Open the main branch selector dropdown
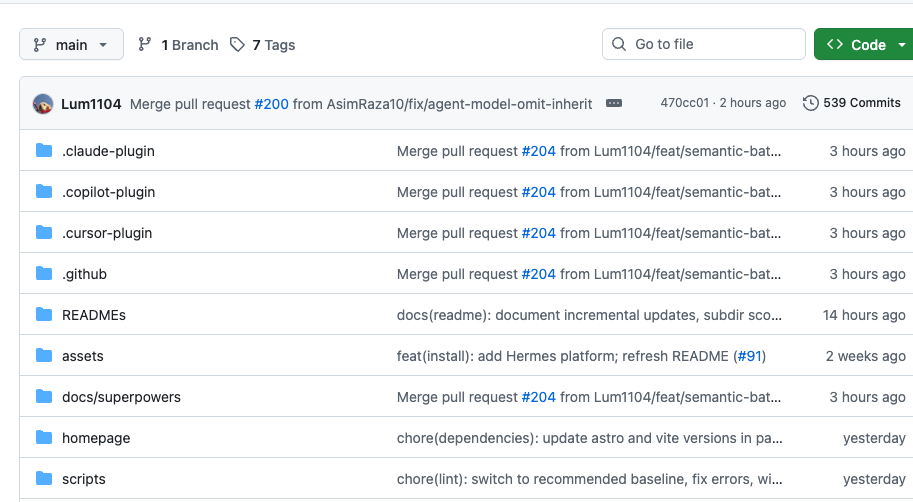913x502 pixels. click(71, 44)
